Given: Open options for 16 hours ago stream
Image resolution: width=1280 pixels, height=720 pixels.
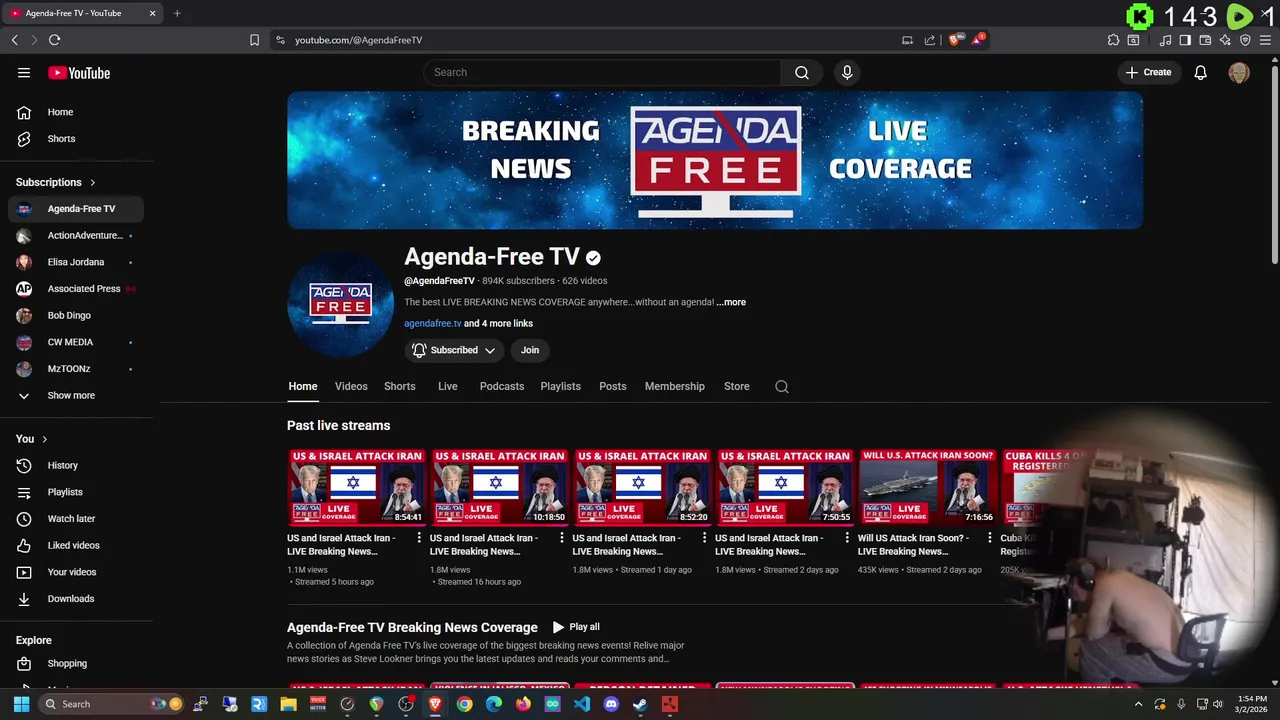Looking at the screenshot, I should coord(561,538).
